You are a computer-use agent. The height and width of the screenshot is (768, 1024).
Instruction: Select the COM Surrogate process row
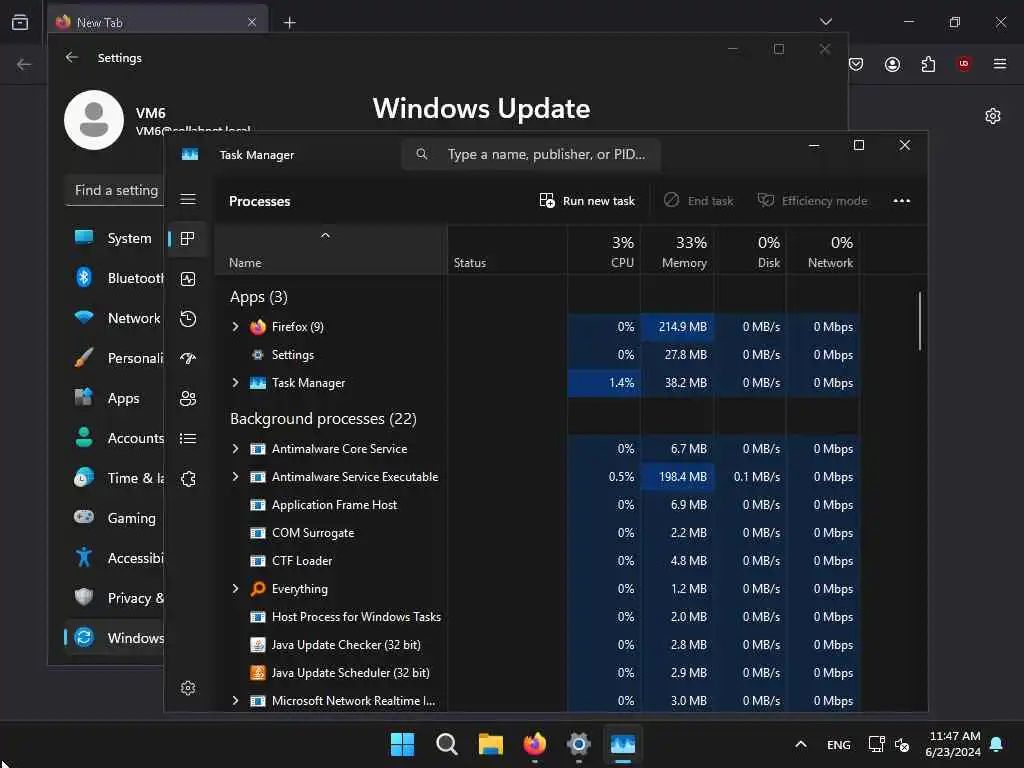click(x=537, y=533)
